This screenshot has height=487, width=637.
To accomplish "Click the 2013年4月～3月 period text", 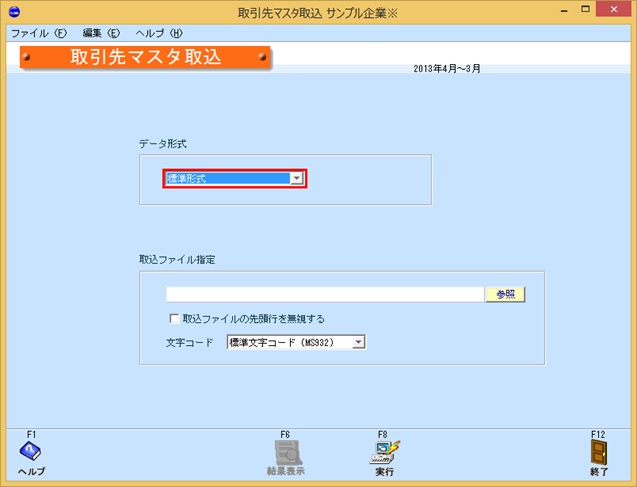I will pyautogui.click(x=447, y=69).
